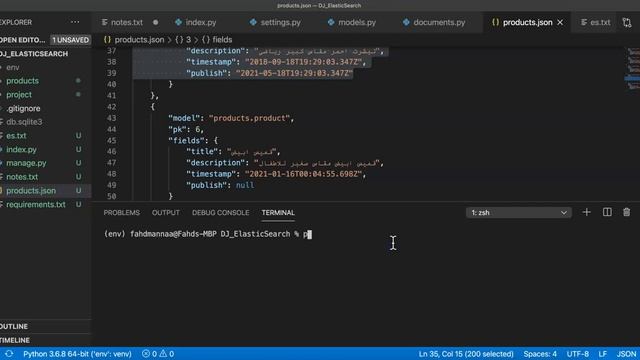Open manage.py file
The image size is (640, 360).
coord(26,163)
